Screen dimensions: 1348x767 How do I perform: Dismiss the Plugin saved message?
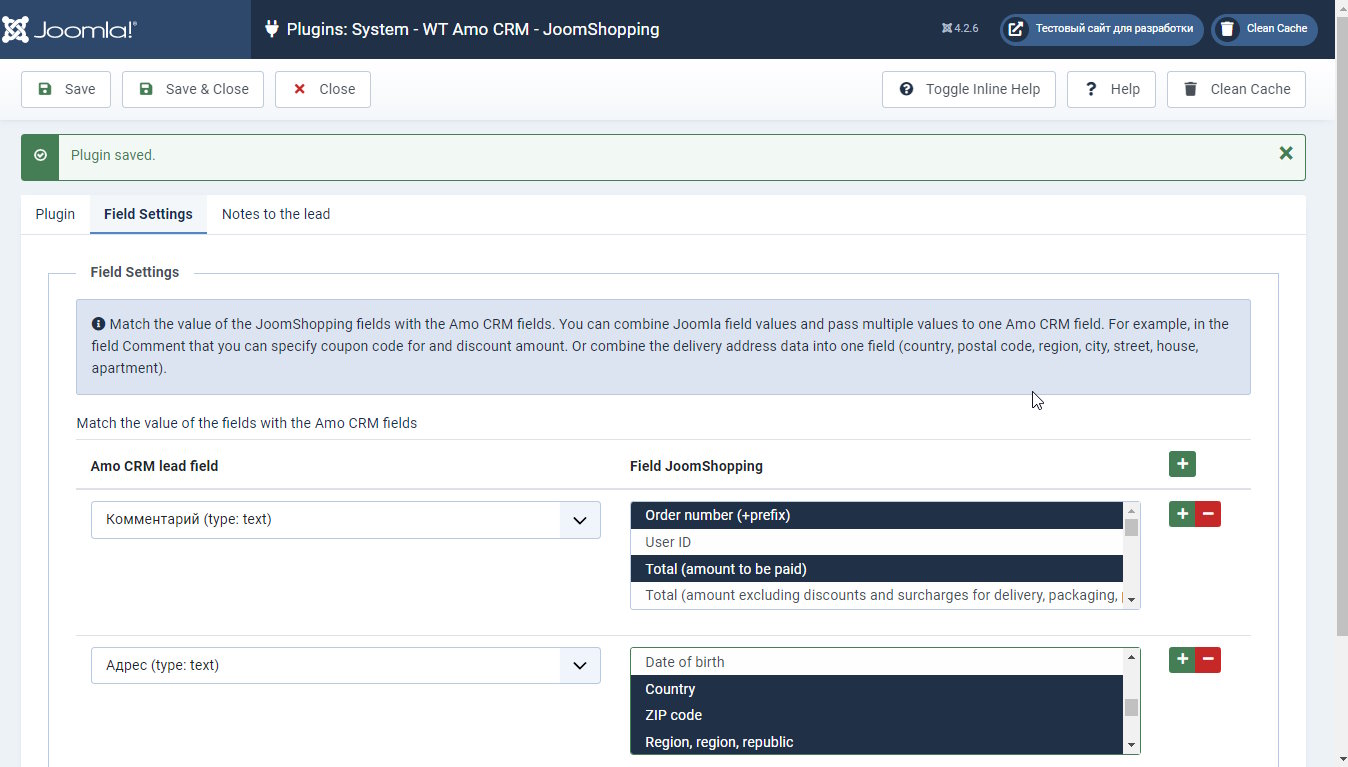1286,153
